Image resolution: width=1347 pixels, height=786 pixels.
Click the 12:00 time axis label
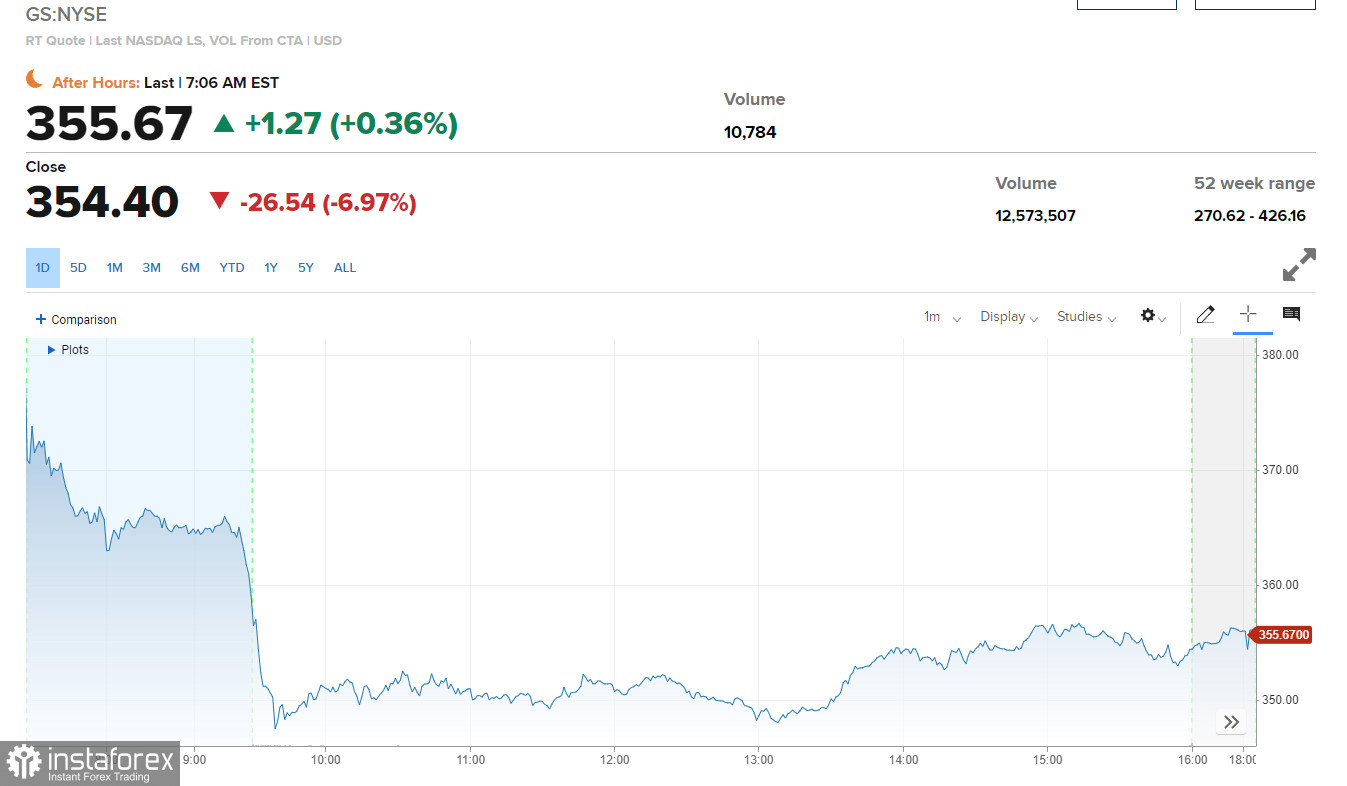tap(614, 760)
